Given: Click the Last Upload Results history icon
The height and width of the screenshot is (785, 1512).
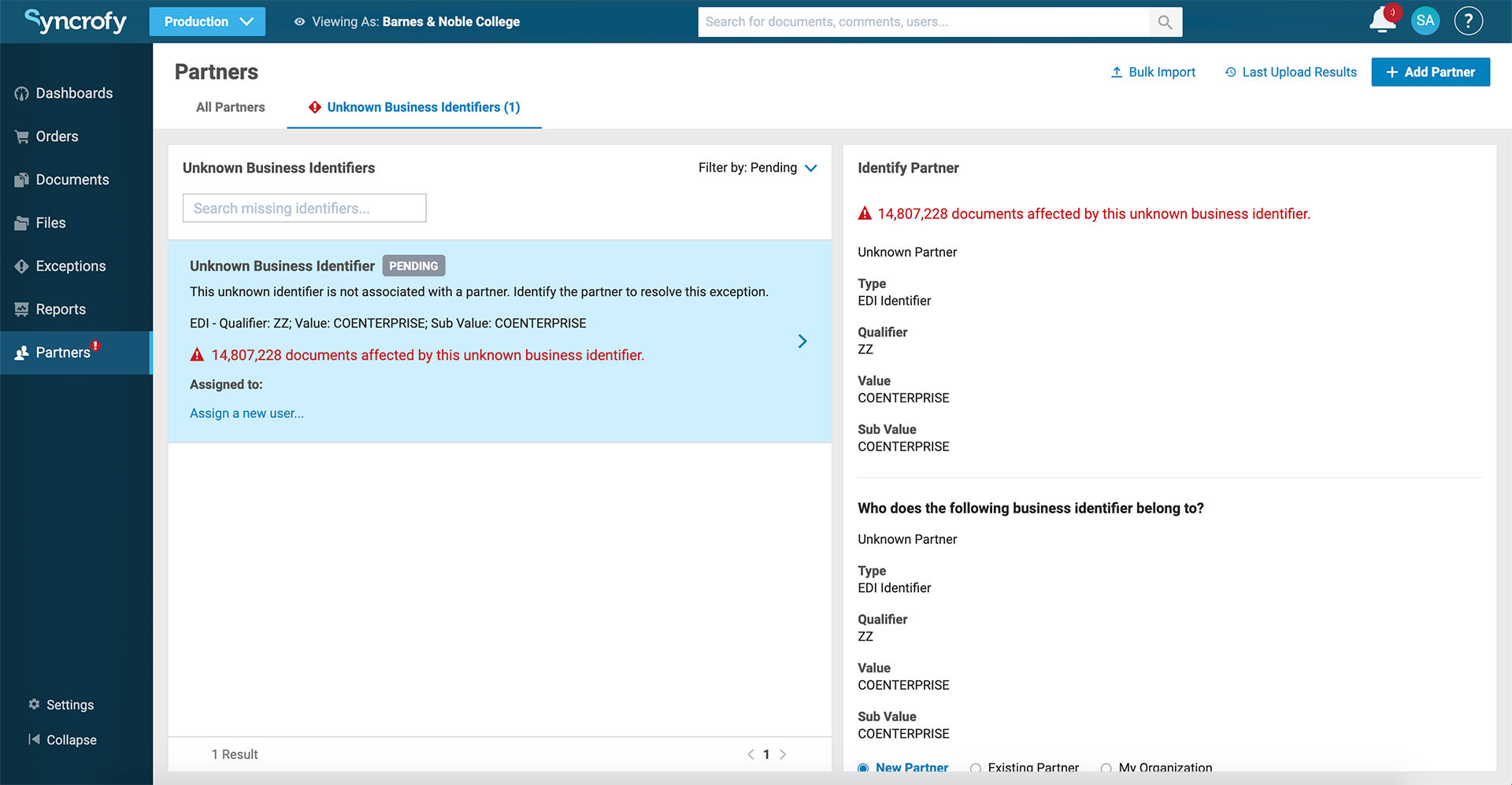Looking at the screenshot, I should click(x=1231, y=72).
